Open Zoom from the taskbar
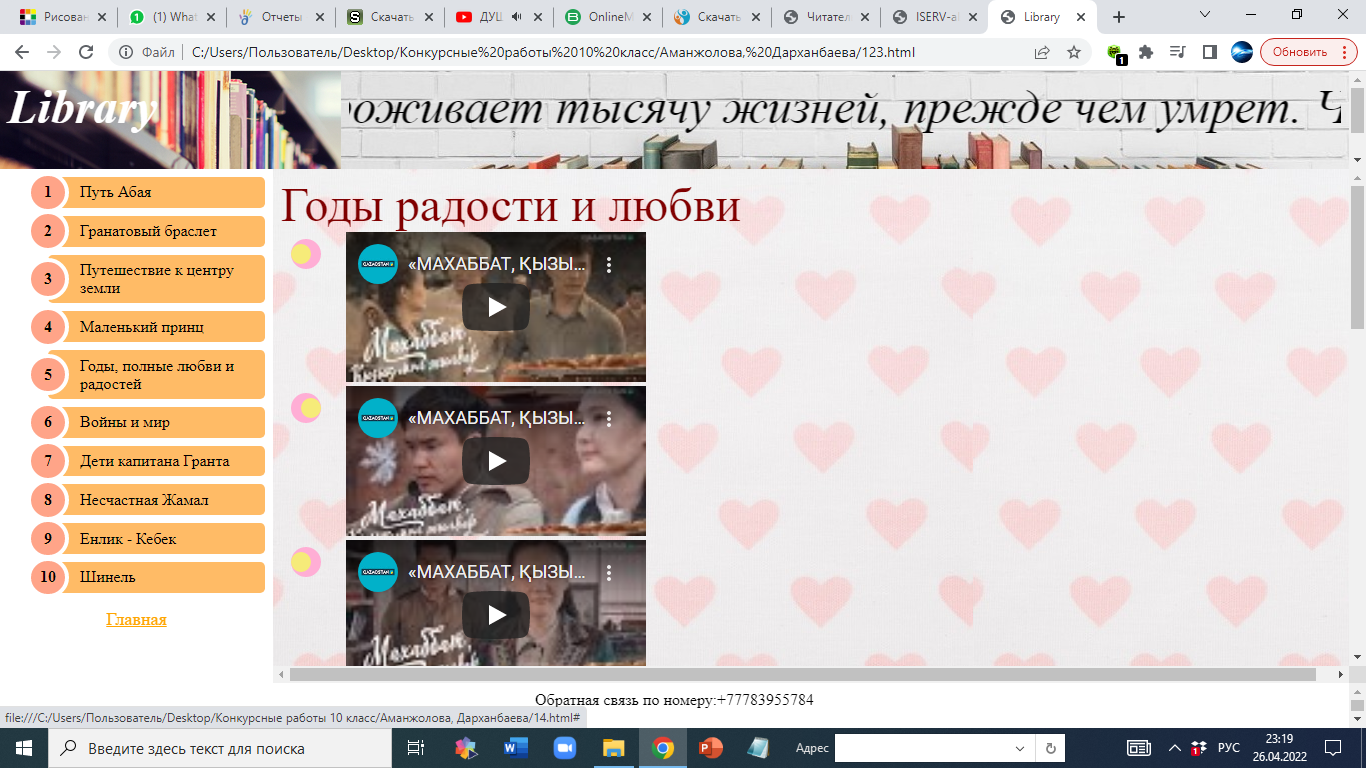Image resolution: width=1366 pixels, height=768 pixels. pos(565,748)
